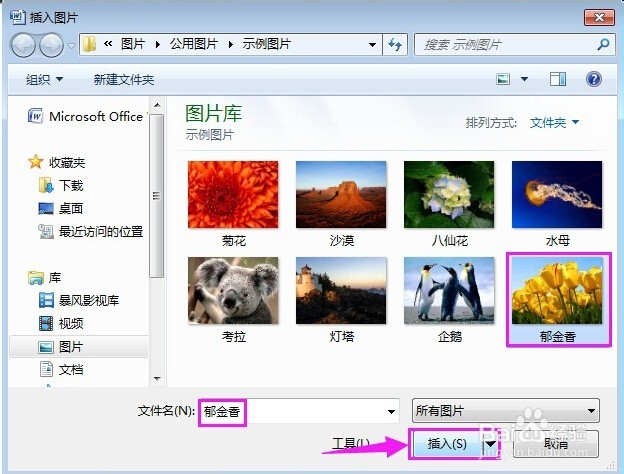This screenshot has width=624, height=474.
Task: Expand arrow after 图片 in path
Action: coord(158,45)
